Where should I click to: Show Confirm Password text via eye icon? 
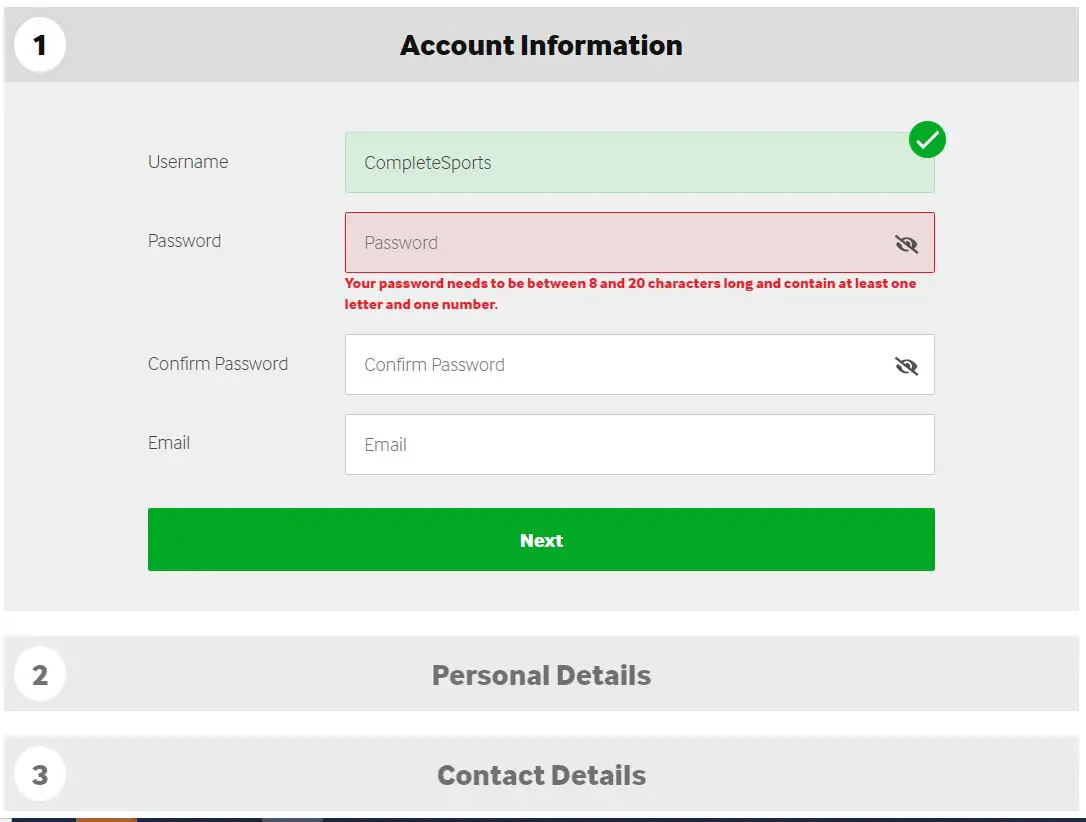pyautogui.click(x=906, y=365)
